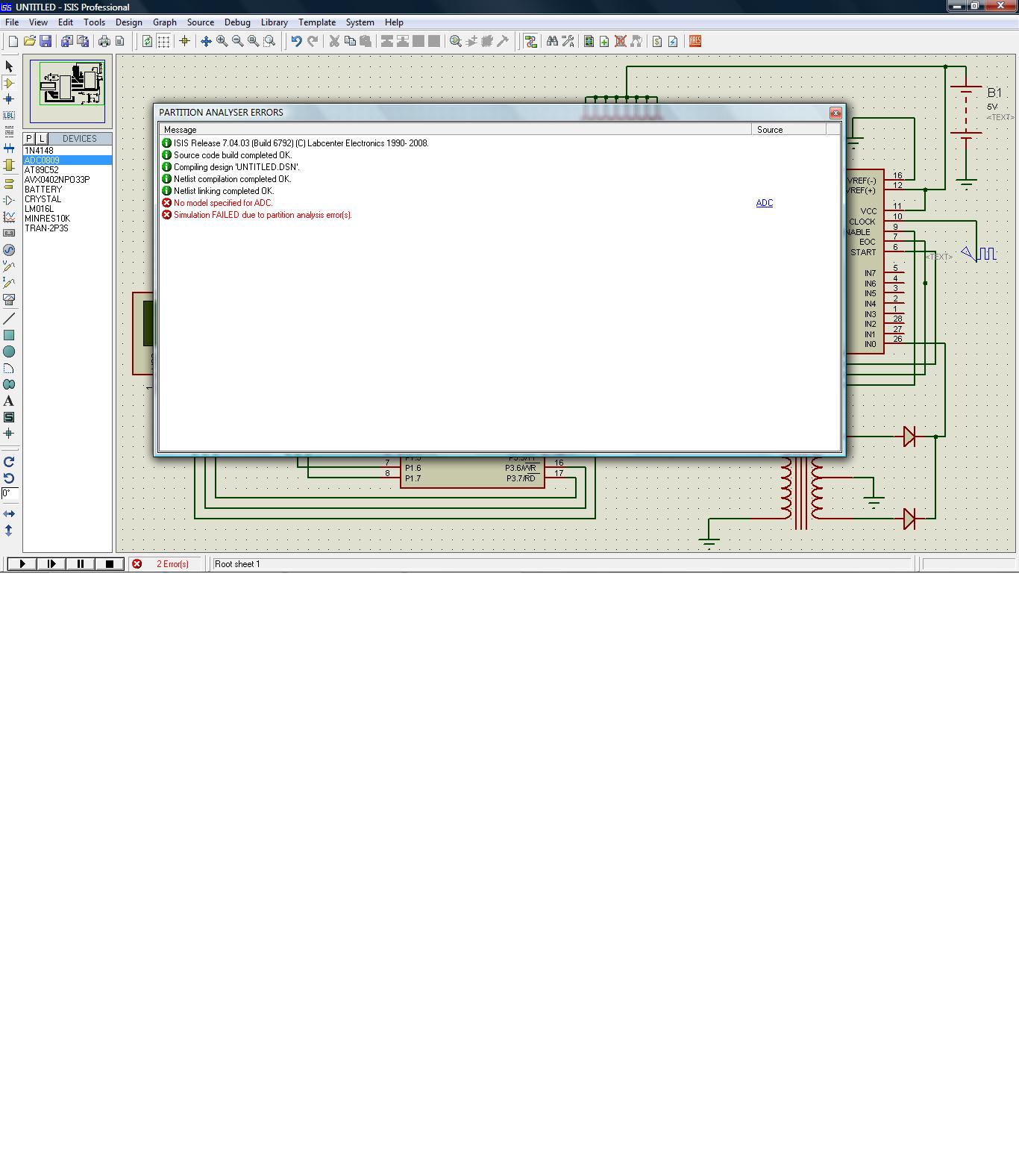Select the Component mode tool
Image resolution: width=1019 pixels, height=1176 pixels.
(9, 83)
